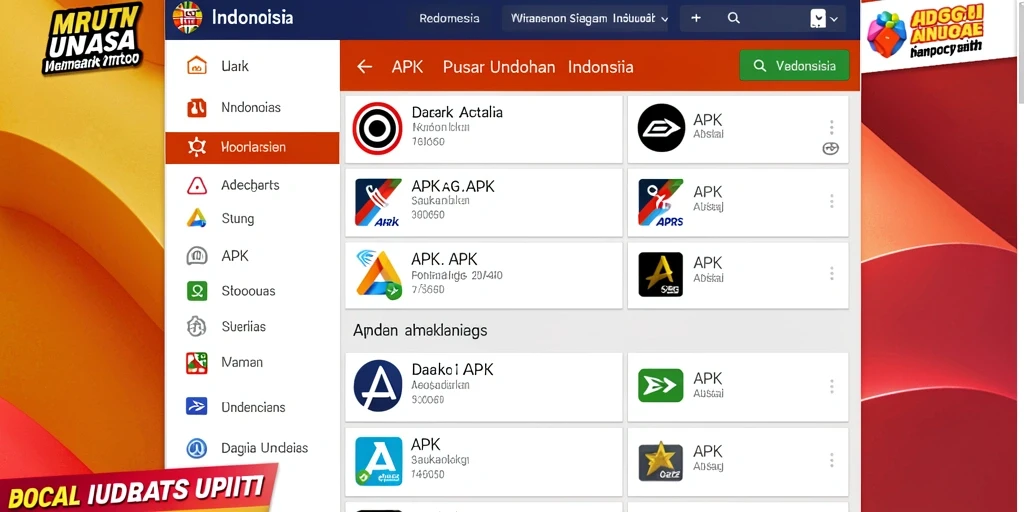
Task: Click the plus icon in top bar
Action: [x=696, y=18]
